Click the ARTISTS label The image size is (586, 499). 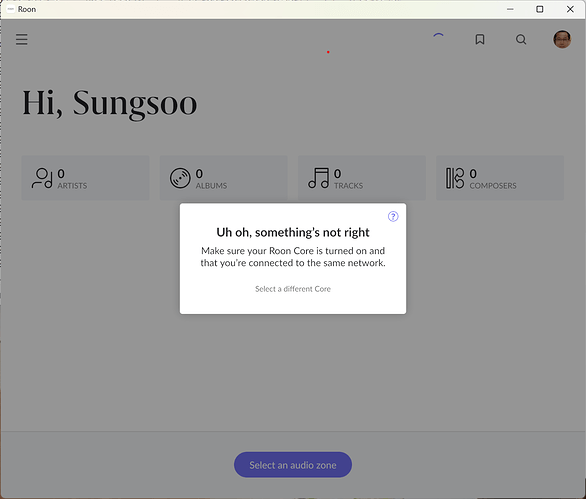tap(72, 186)
